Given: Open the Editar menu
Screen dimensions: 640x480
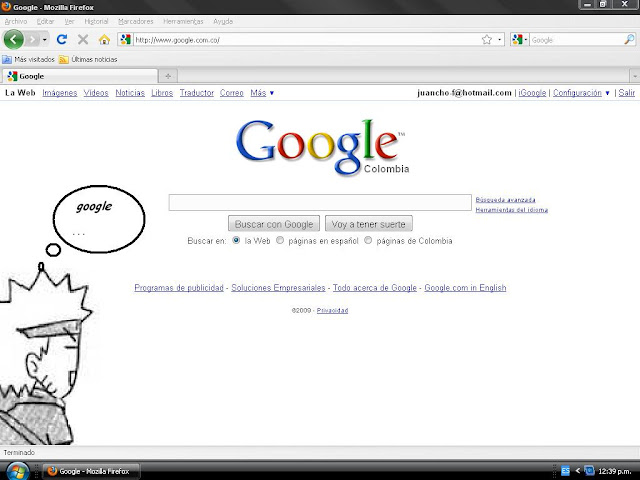Looking at the screenshot, I should tap(45, 21).
